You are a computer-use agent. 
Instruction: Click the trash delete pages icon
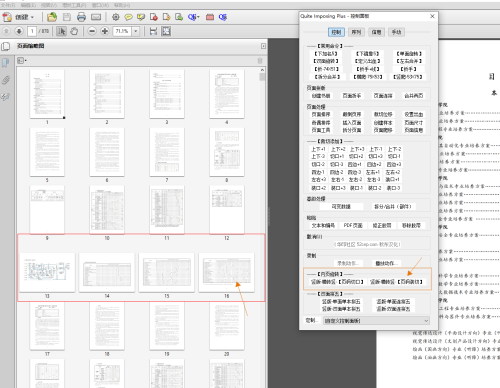tap(260, 60)
